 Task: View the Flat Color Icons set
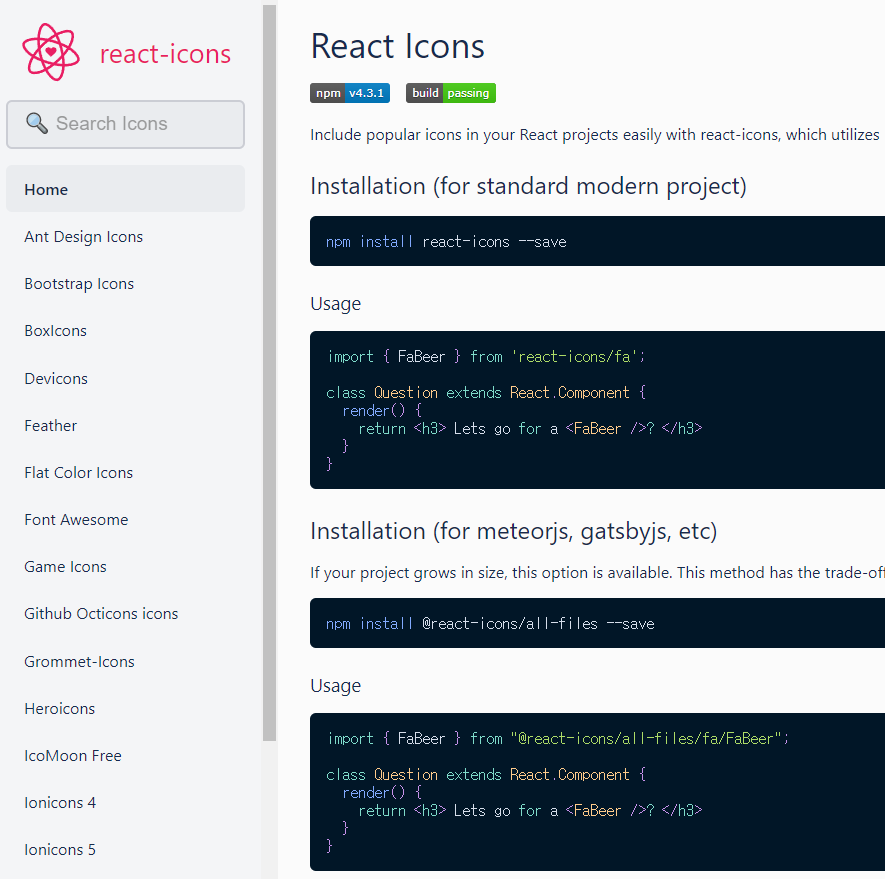(x=78, y=472)
